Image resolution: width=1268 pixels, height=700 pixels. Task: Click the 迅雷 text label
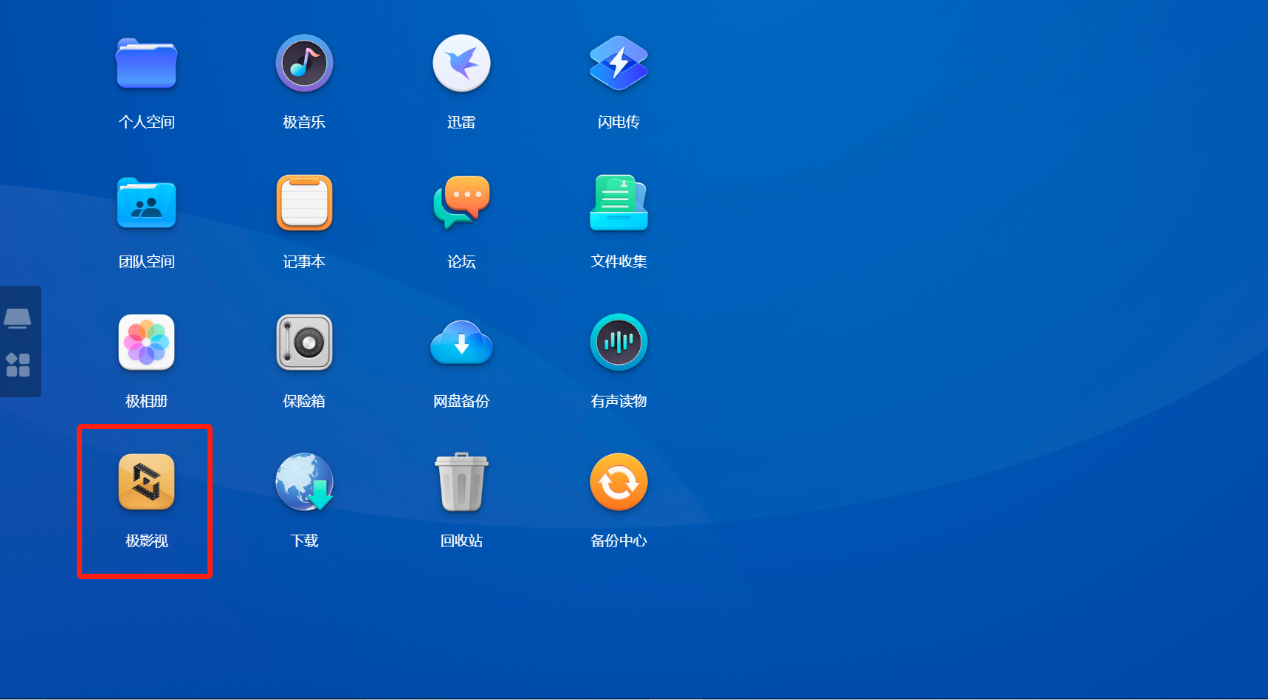(x=461, y=122)
